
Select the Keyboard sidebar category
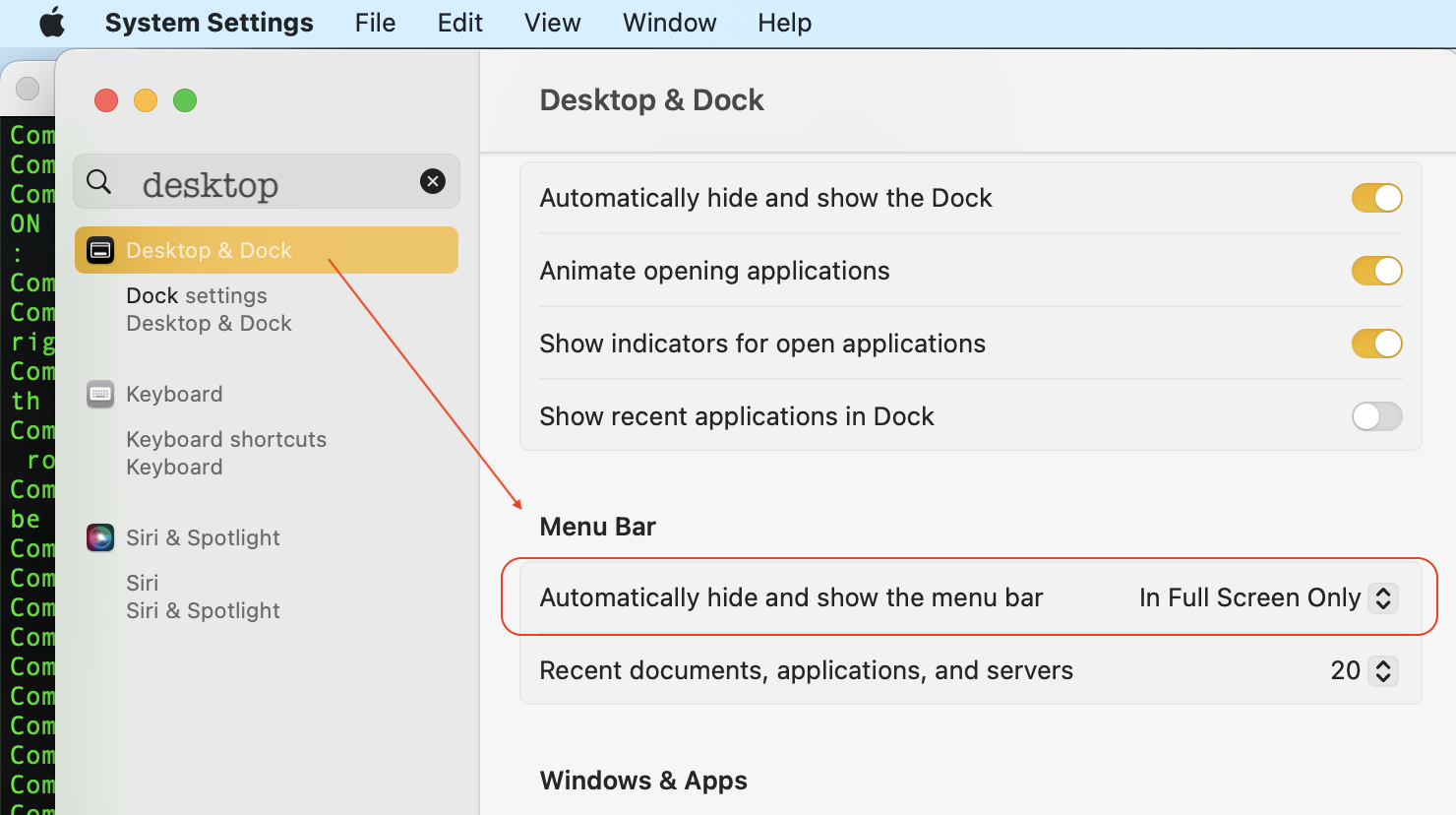174,394
